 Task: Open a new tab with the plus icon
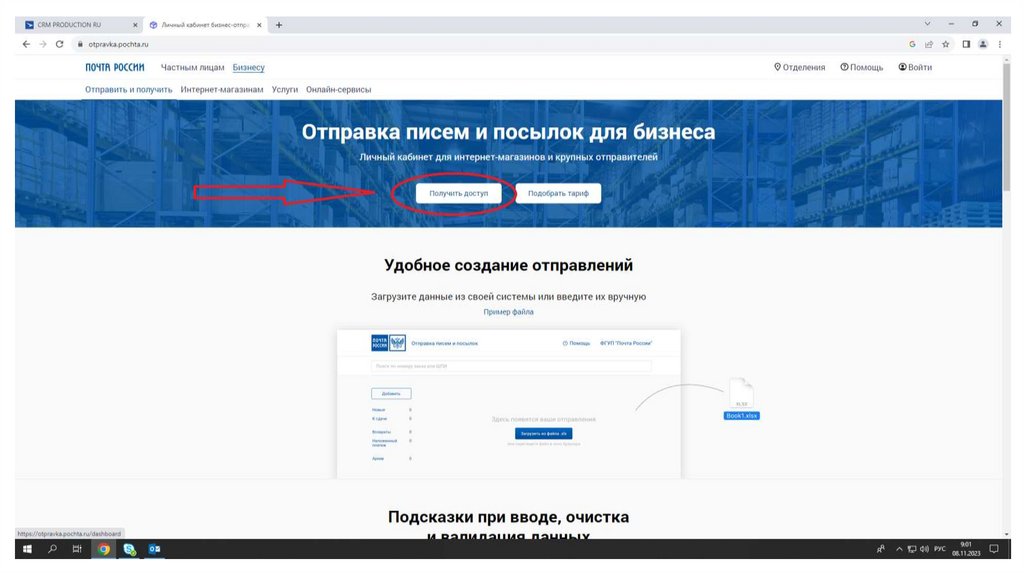[279, 25]
